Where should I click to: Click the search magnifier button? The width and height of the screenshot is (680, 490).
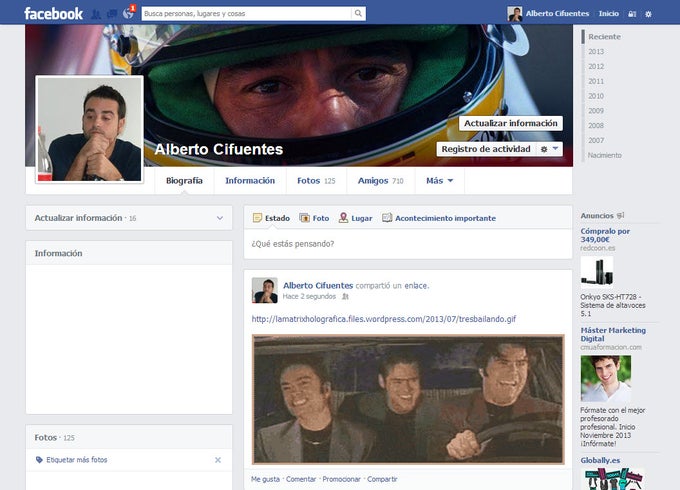(358, 13)
